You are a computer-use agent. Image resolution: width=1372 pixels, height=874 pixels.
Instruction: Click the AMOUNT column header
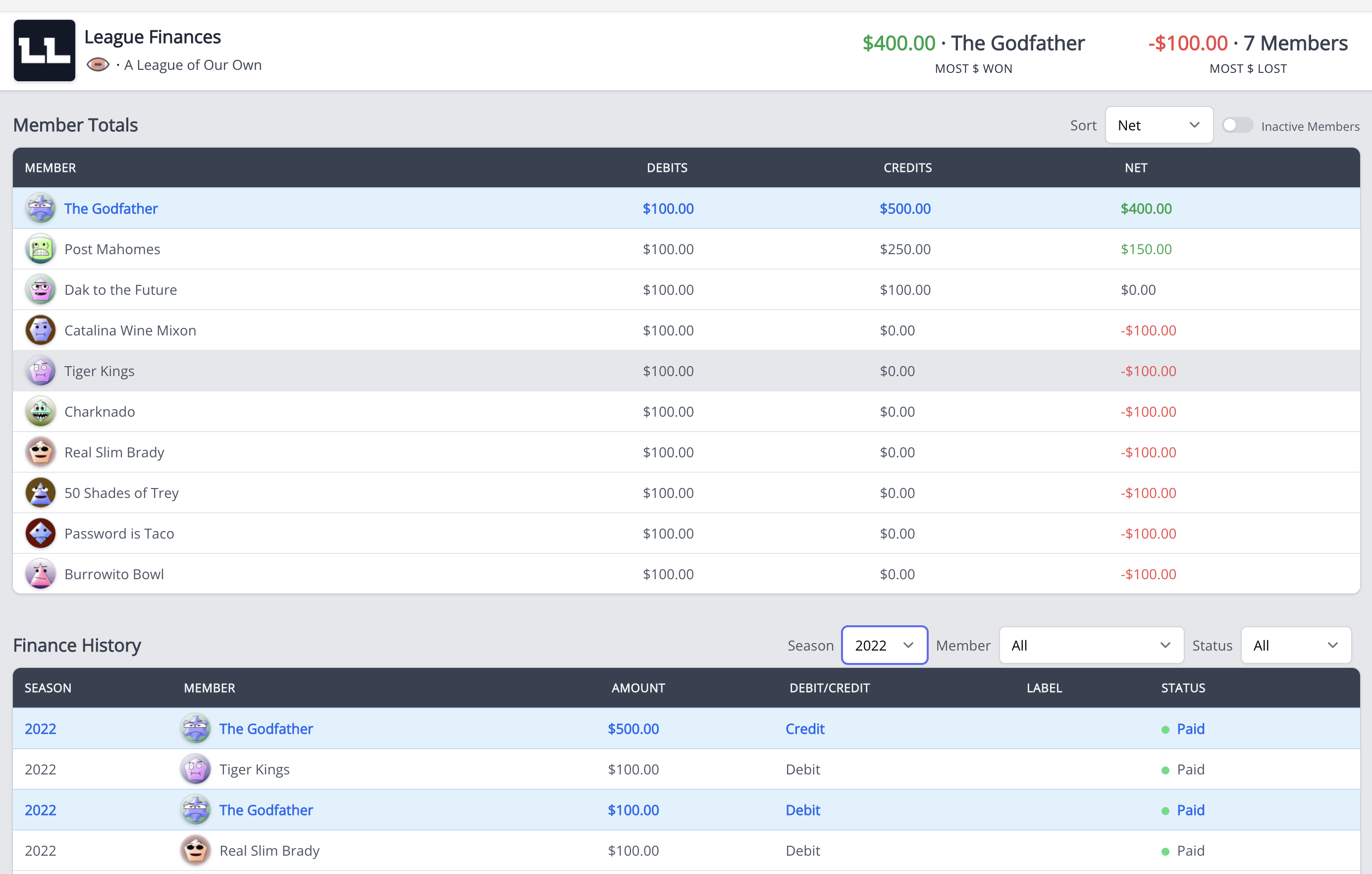pyautogui.click(x=638, y=688)
